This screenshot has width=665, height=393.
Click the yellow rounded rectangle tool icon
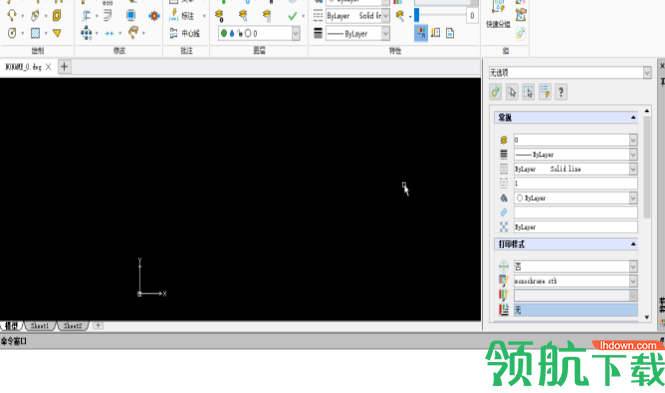(57, 16)
